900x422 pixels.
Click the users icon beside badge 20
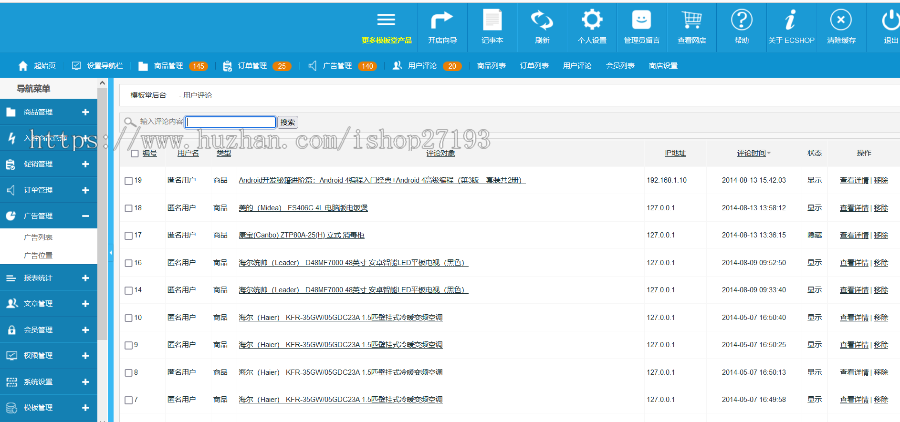pyautogui.click(x=397, y=66)
